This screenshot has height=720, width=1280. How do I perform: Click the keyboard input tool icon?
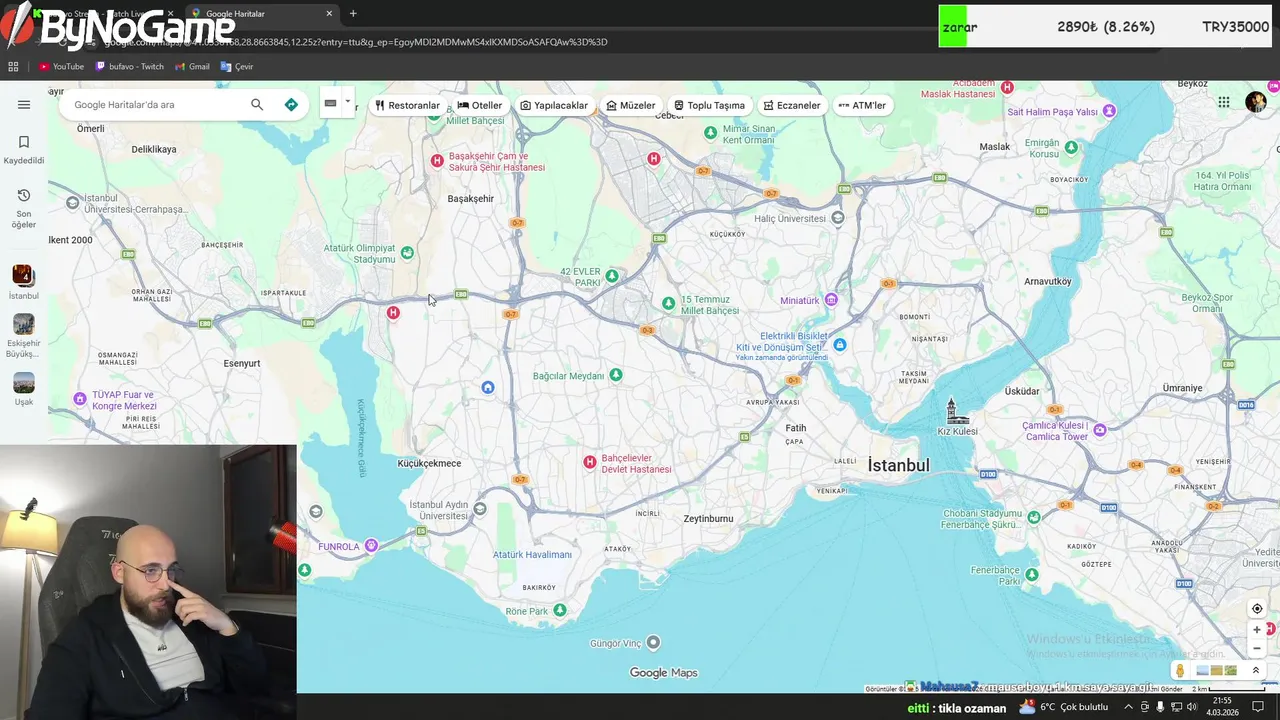coord(330,103)
